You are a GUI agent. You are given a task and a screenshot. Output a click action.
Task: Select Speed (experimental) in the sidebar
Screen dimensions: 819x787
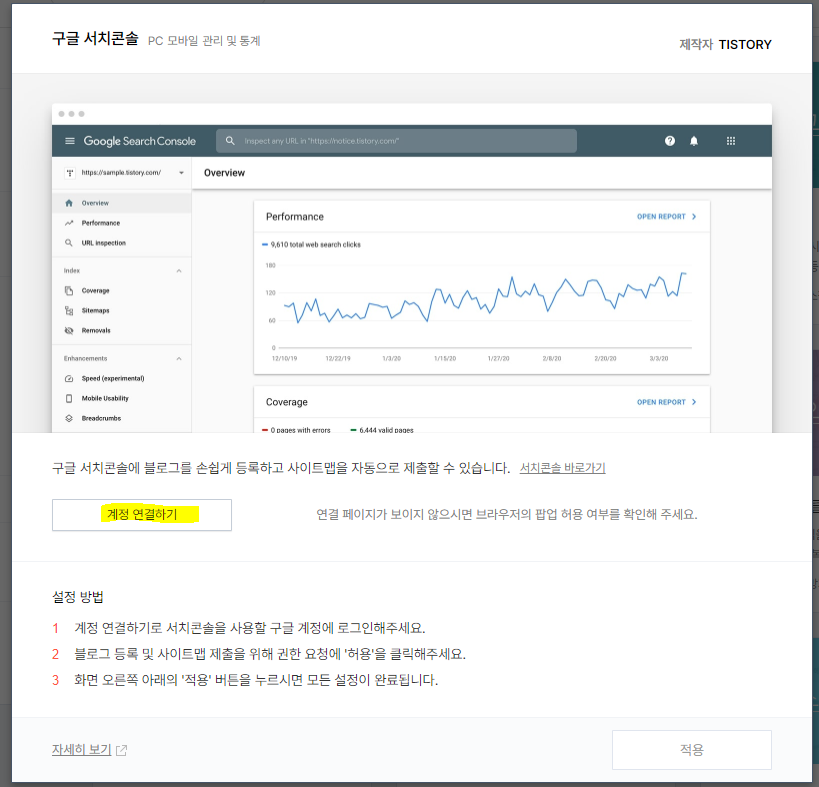pyautogui.click(x=122, y=379)
